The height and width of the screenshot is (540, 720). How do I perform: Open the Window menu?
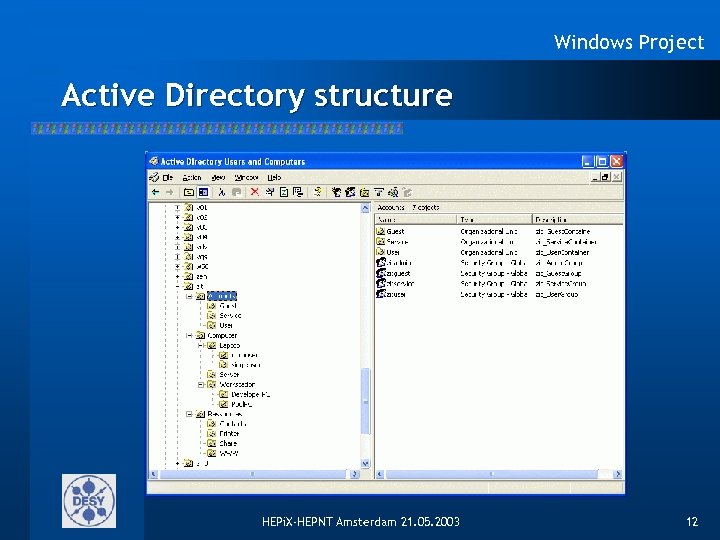246,178
